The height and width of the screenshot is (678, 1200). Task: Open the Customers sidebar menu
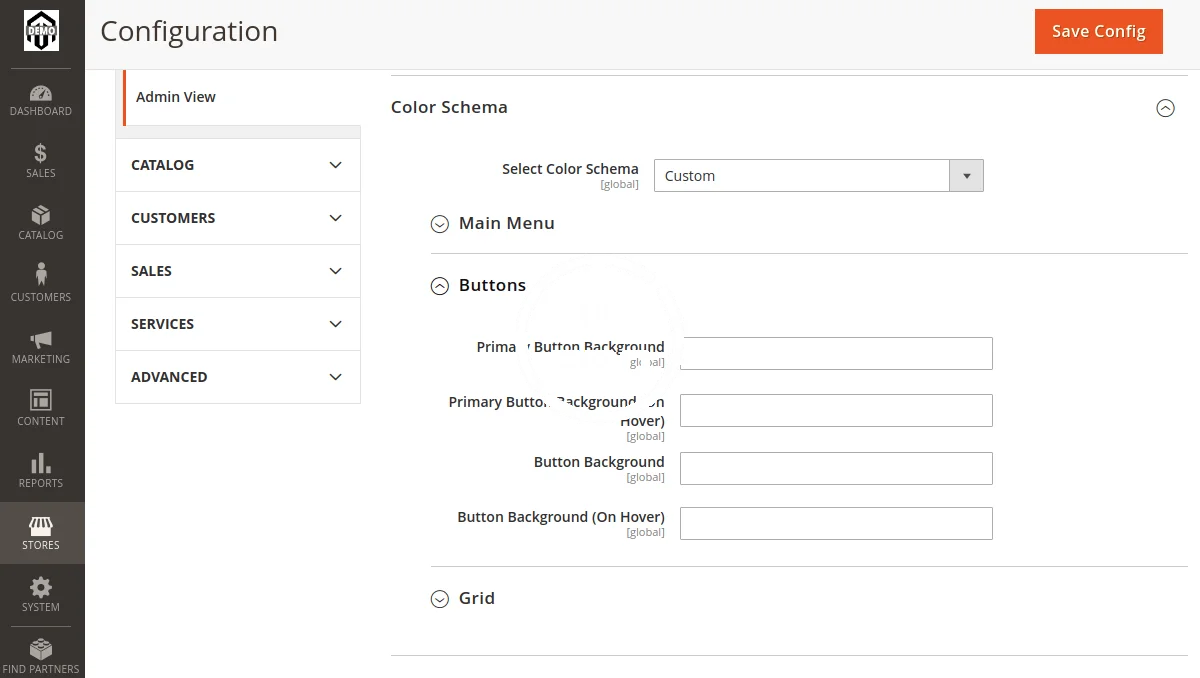(41, 285)
